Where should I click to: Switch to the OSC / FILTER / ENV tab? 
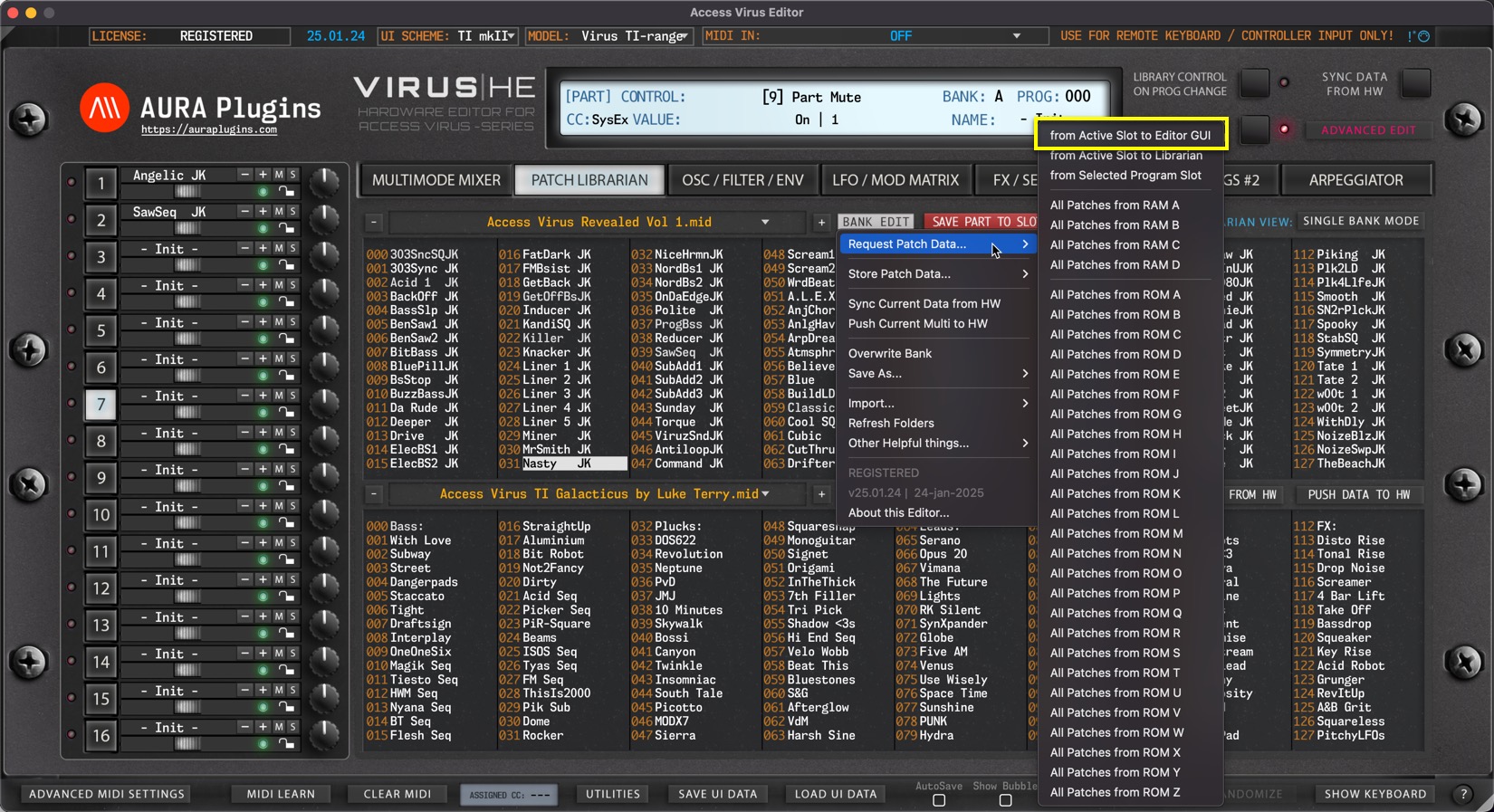(x=742, y=180)
